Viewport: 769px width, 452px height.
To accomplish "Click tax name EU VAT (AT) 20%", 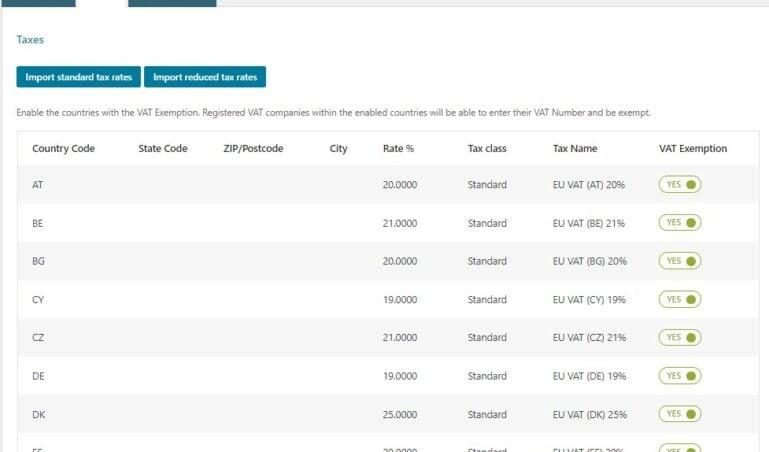I will pyautogui.click(x=589, y=185).
